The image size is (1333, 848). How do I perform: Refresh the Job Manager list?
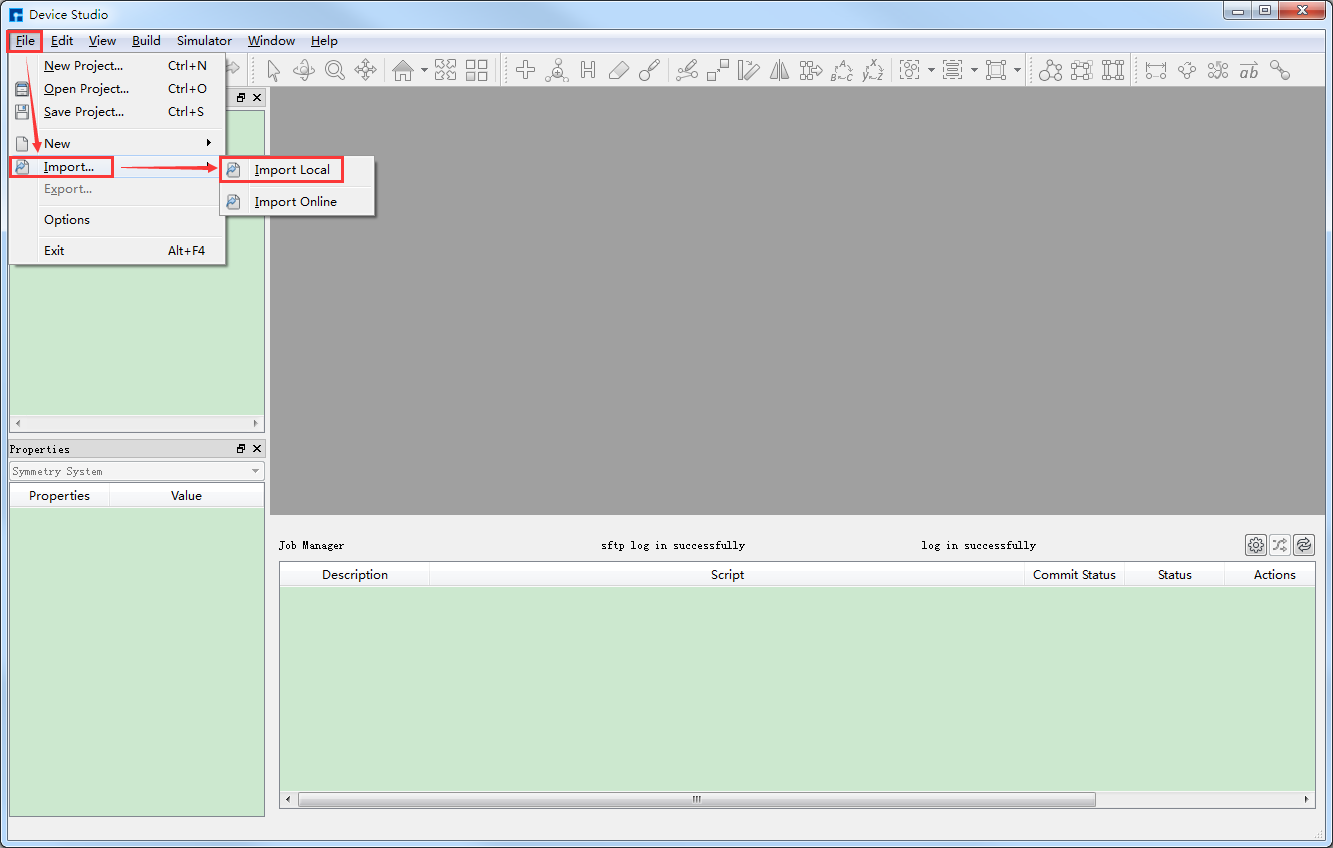[x=1303, y=545]
